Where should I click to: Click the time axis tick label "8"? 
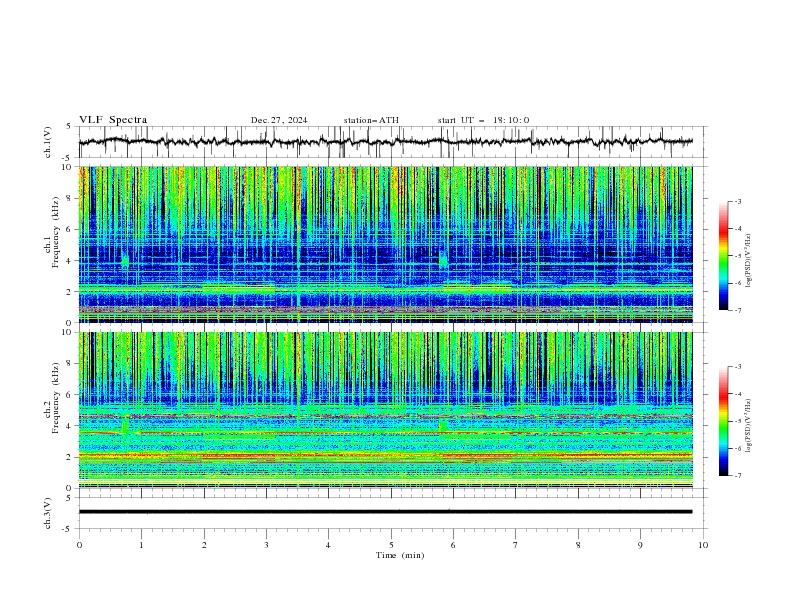[x=578, y=545]
